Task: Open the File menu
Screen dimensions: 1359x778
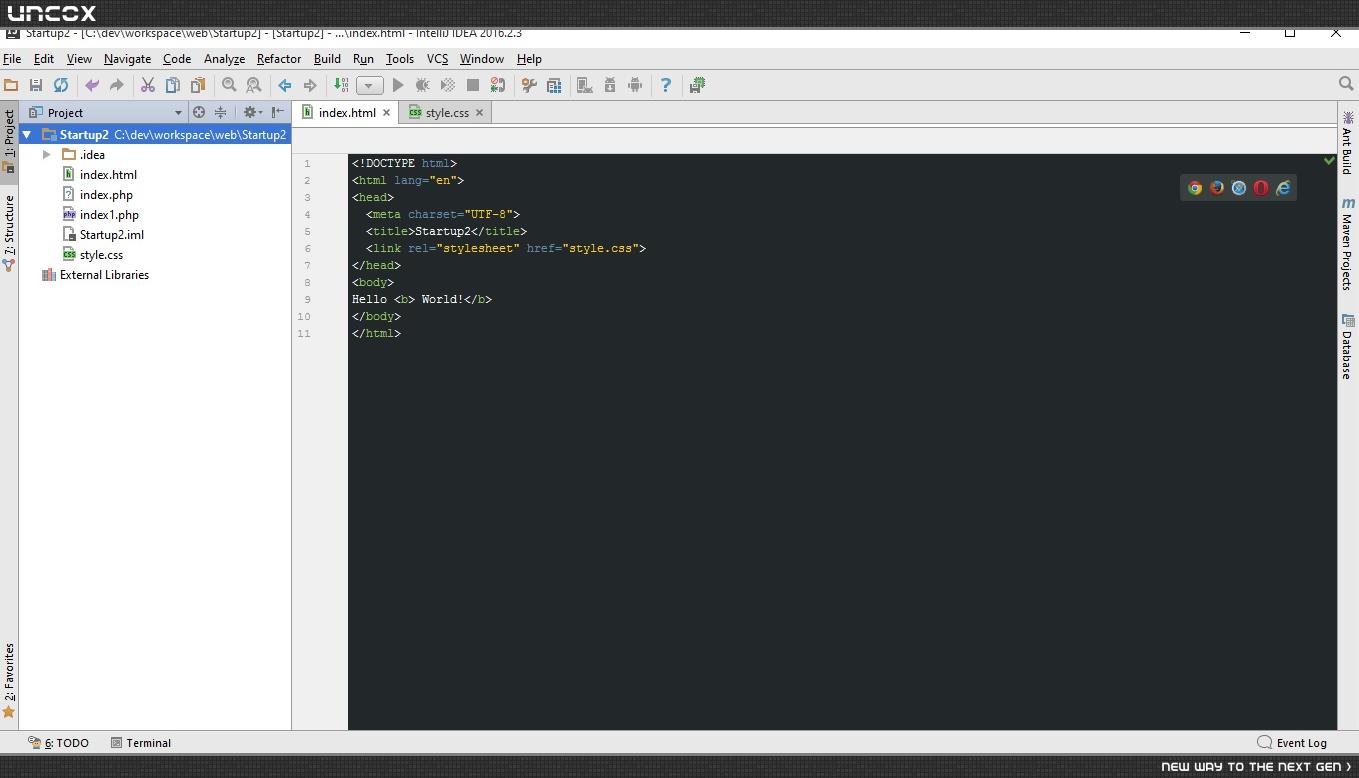Action: (x=12, y=59)
